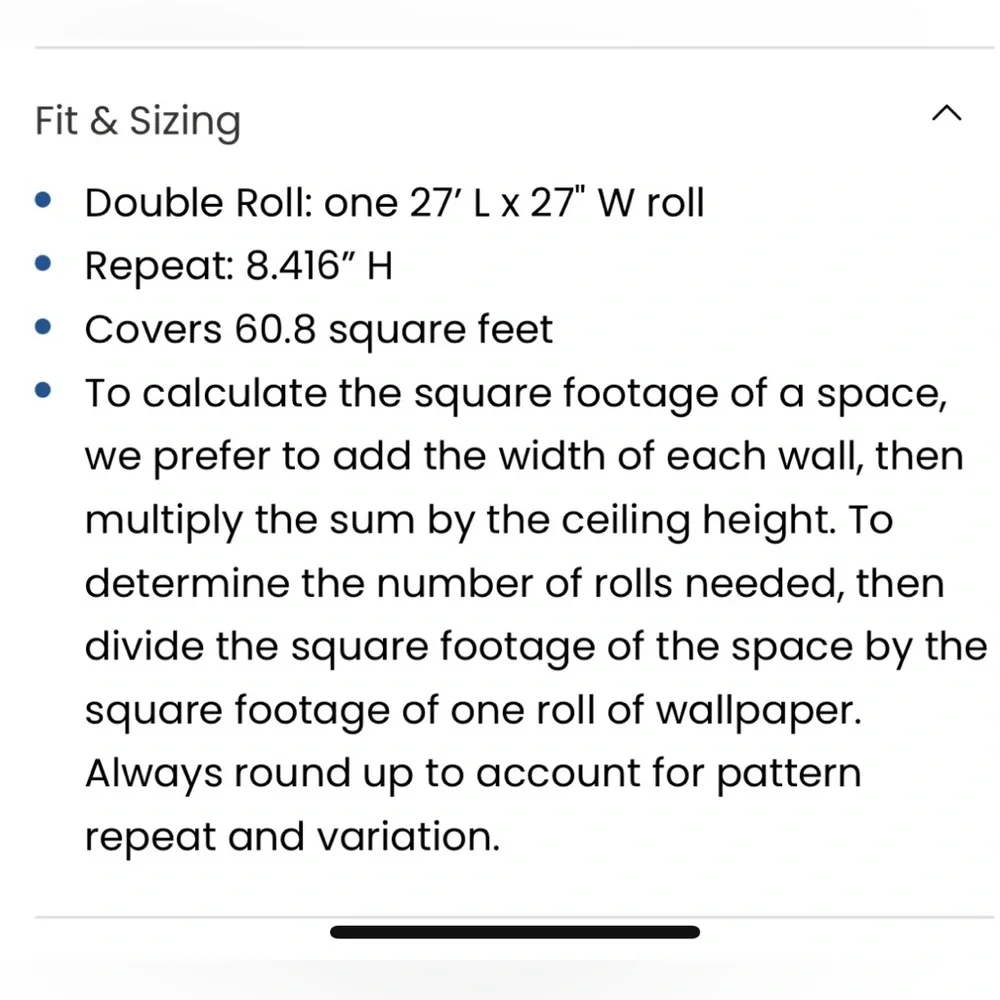Click the word 'wallpaper' in the paragraph
The image size is (1000, 1000).
pyautogui.click(x=758, y=711)
